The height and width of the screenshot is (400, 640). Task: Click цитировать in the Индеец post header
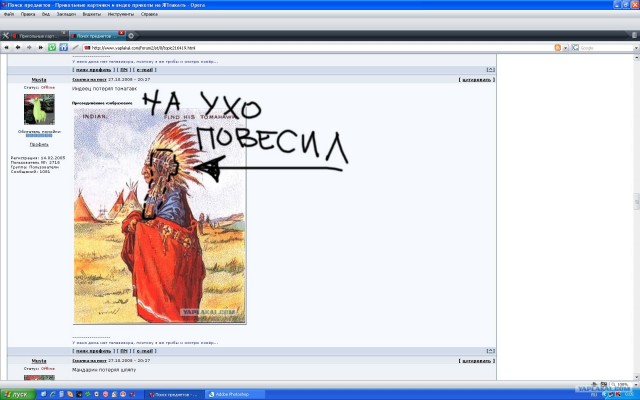[x=476, y=80]
